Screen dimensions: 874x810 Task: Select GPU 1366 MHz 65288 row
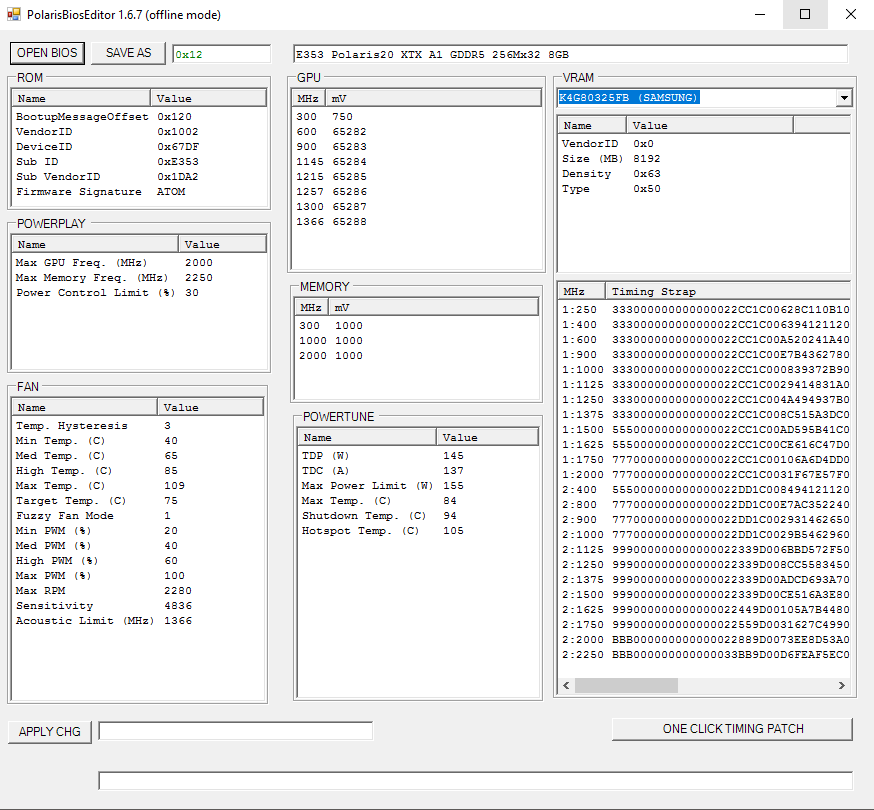[416, 222]
